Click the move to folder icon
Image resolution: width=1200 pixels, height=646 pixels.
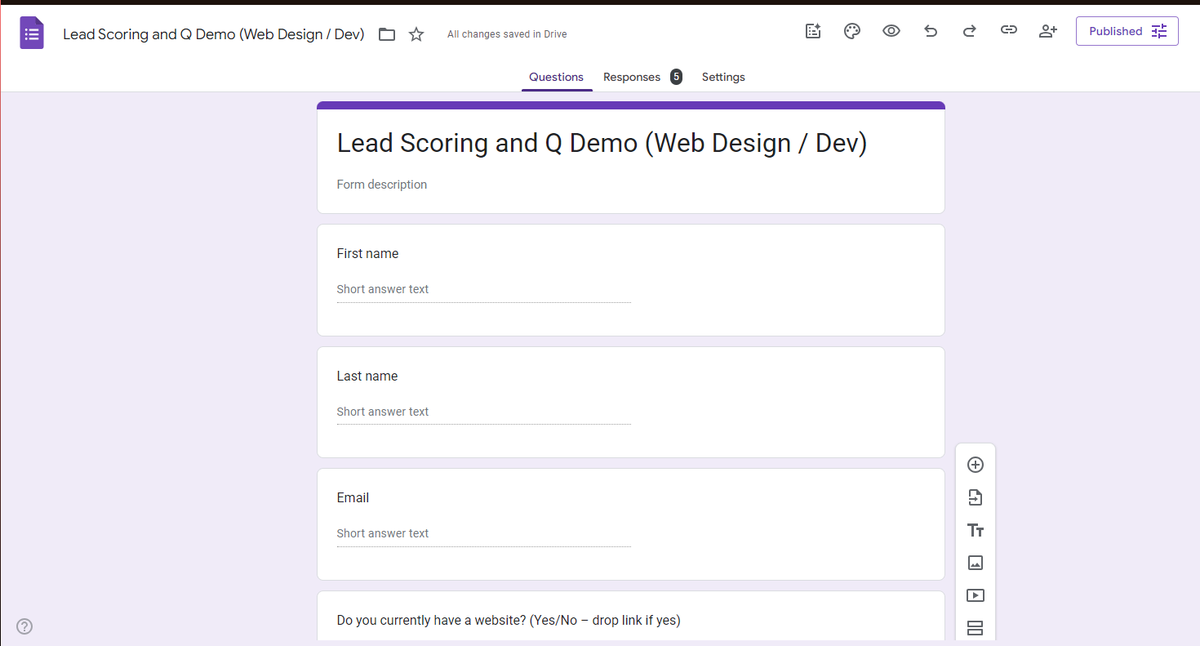click(387, 34)
